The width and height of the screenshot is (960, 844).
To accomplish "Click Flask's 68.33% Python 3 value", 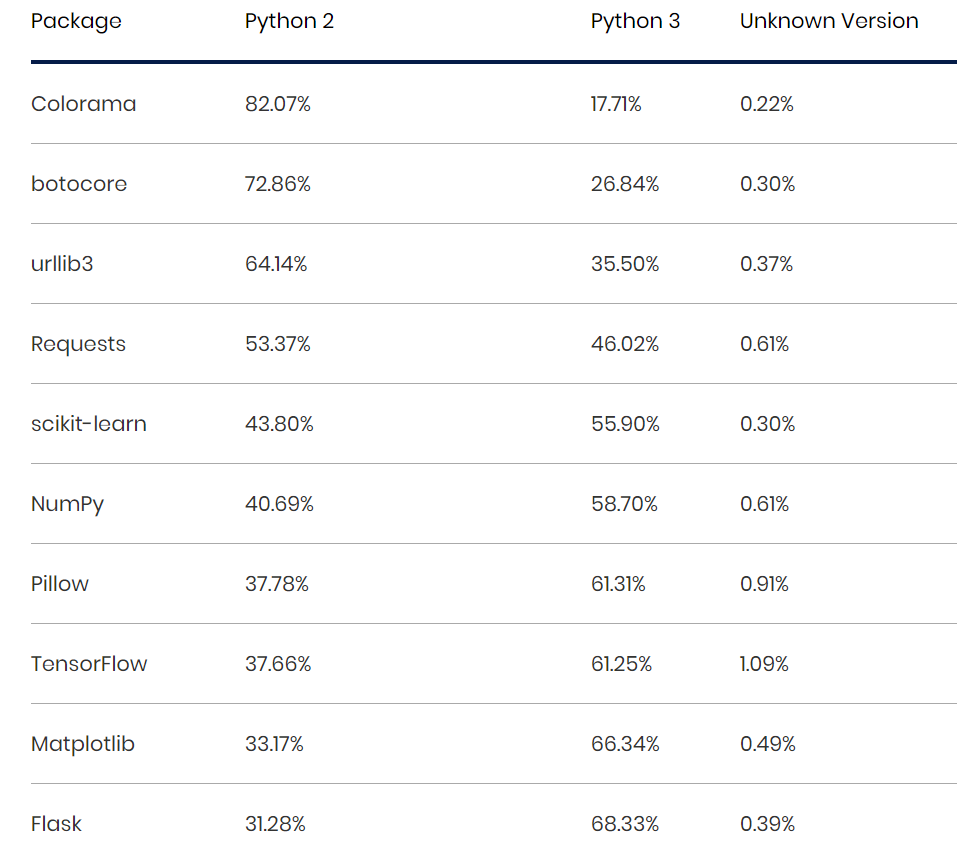I will [x=626, y=824].
